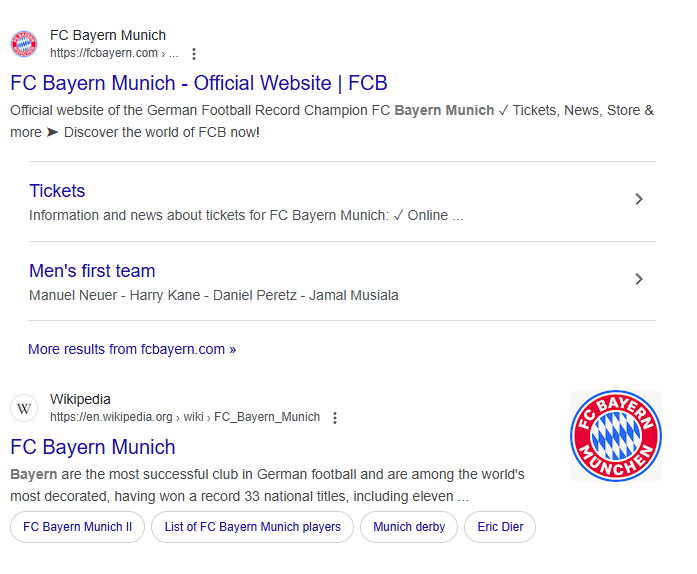Show more results from fcbayern.com
This screenshot has height=574, width=697.
tap(132, 349)
